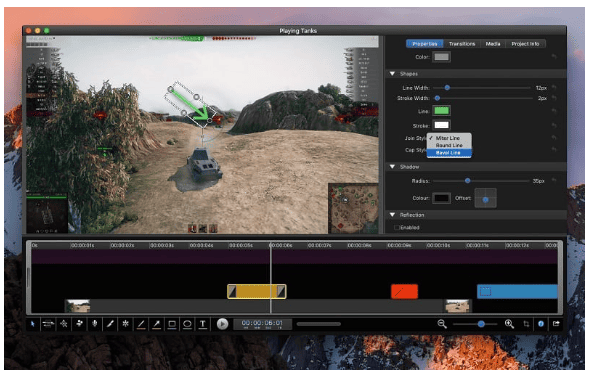This screenshot has width=591, height=374.
Task: Reset Line Width with its undo arrow
Action: click(554, 87)
